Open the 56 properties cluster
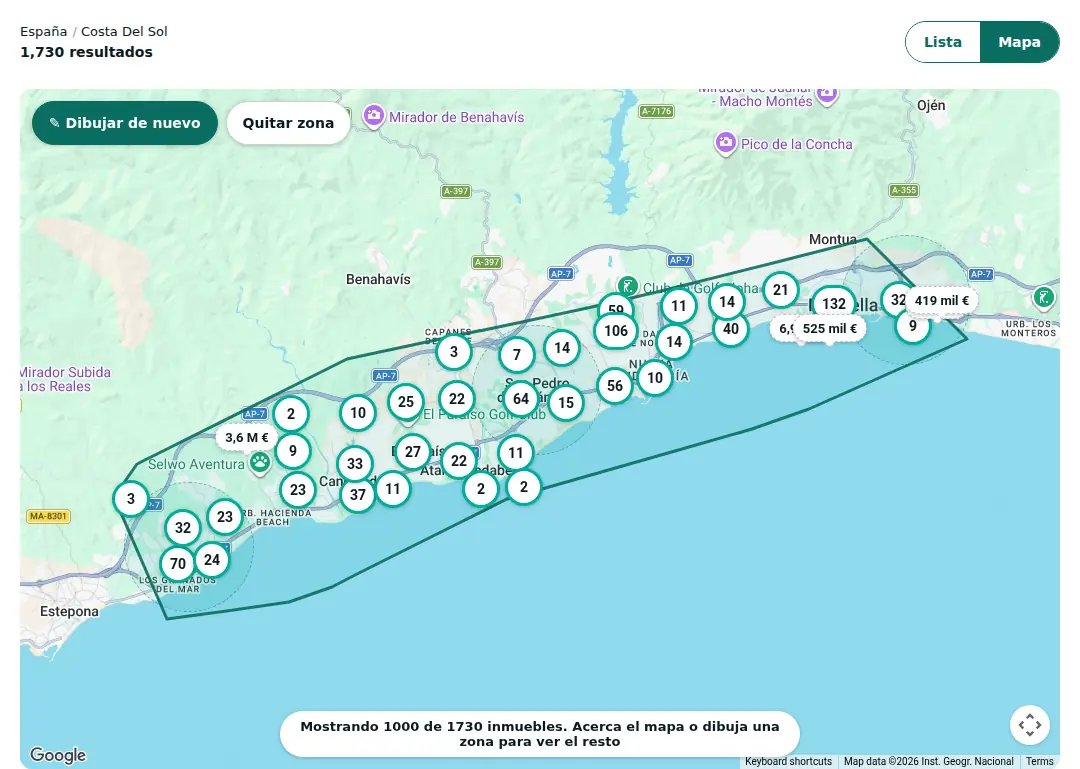 coord(614,386)
